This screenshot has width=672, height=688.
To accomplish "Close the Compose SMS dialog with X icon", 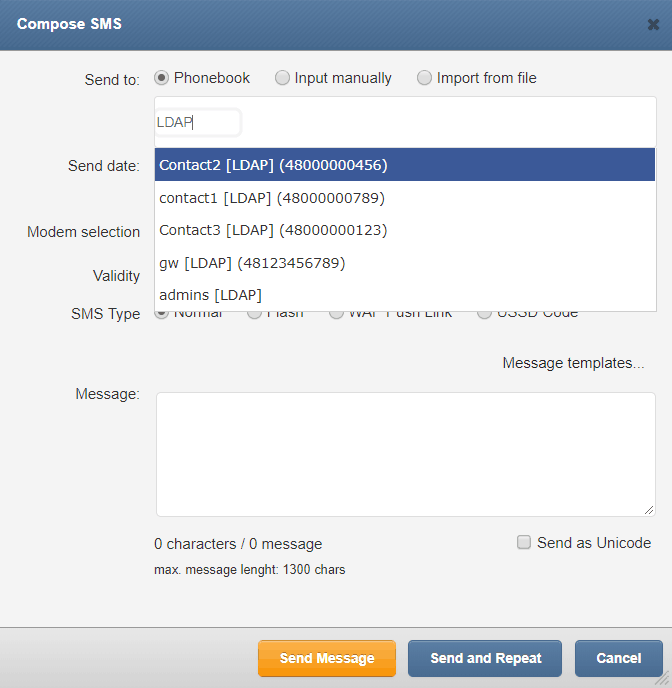I will pyautogui.click(x=653, y=25).
